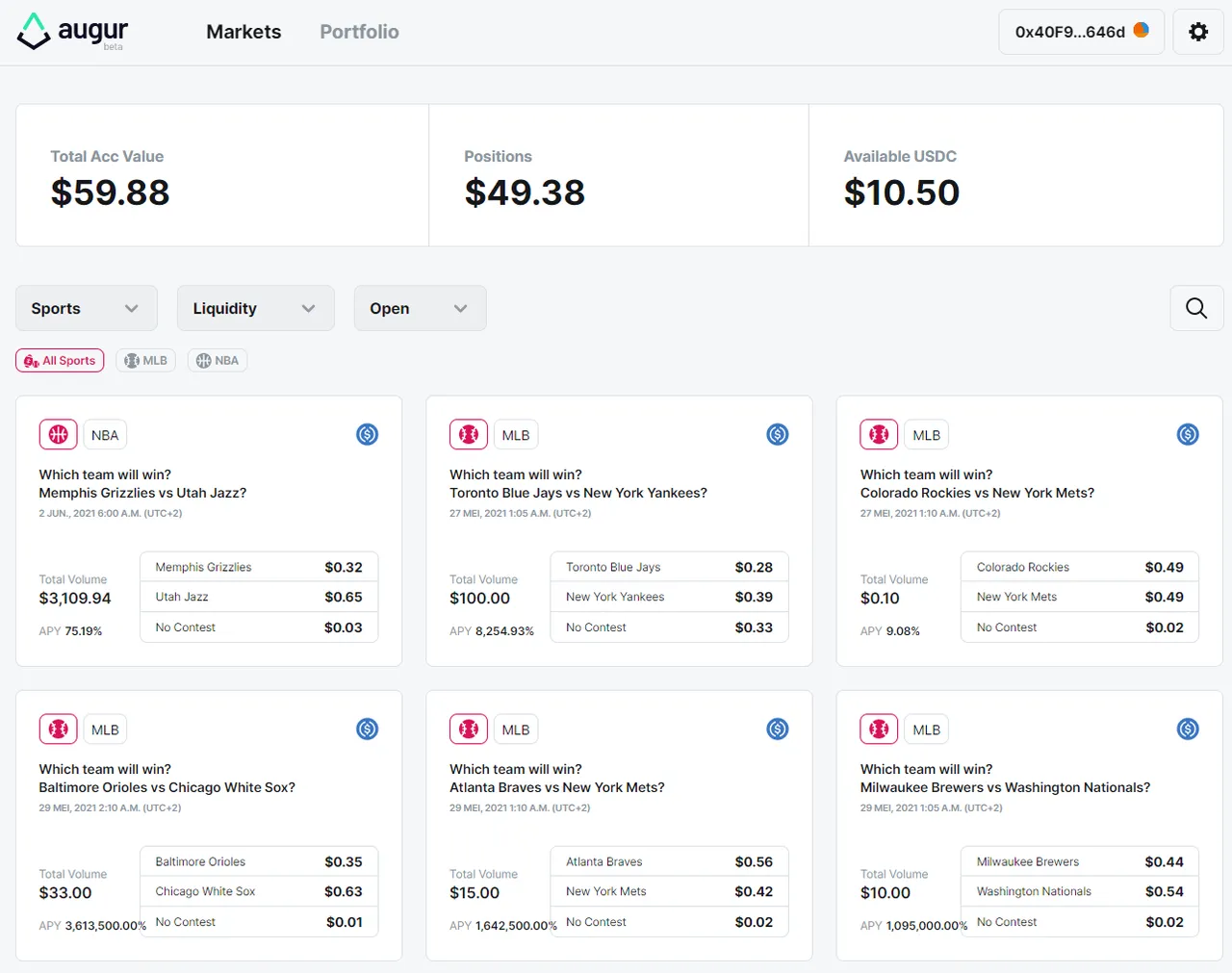Click APY 8,254.93% value

[504, 631]
